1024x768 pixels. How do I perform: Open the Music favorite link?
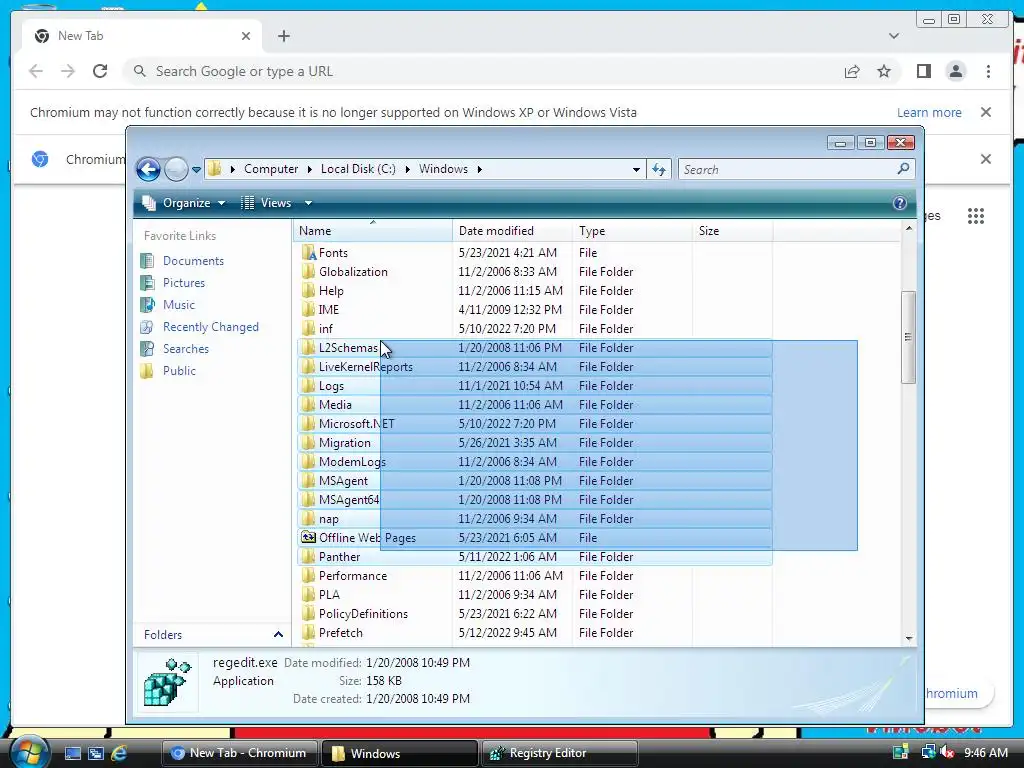[x=178, y=305]
